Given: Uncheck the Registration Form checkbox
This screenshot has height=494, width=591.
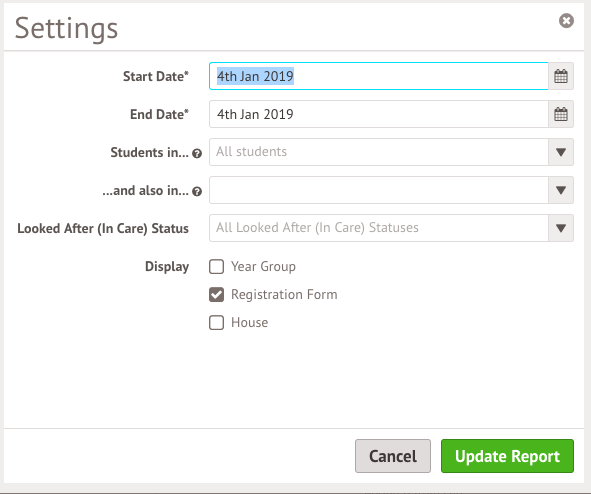Looking at the screenshot, I should click(216, 295).
